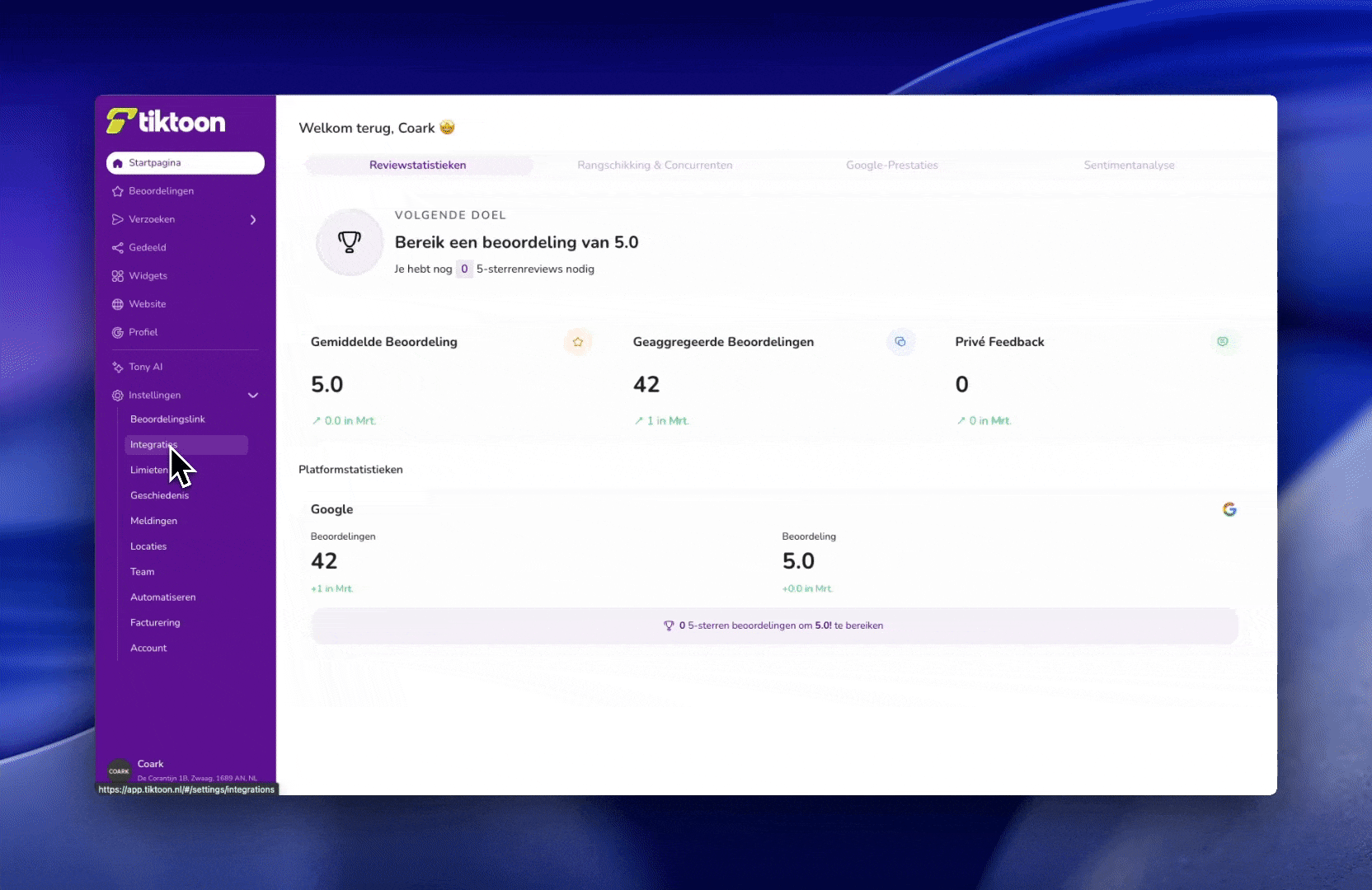Open Facturering under Instellingen
This screenshot has height=890, width=1372.
point(155,623)
